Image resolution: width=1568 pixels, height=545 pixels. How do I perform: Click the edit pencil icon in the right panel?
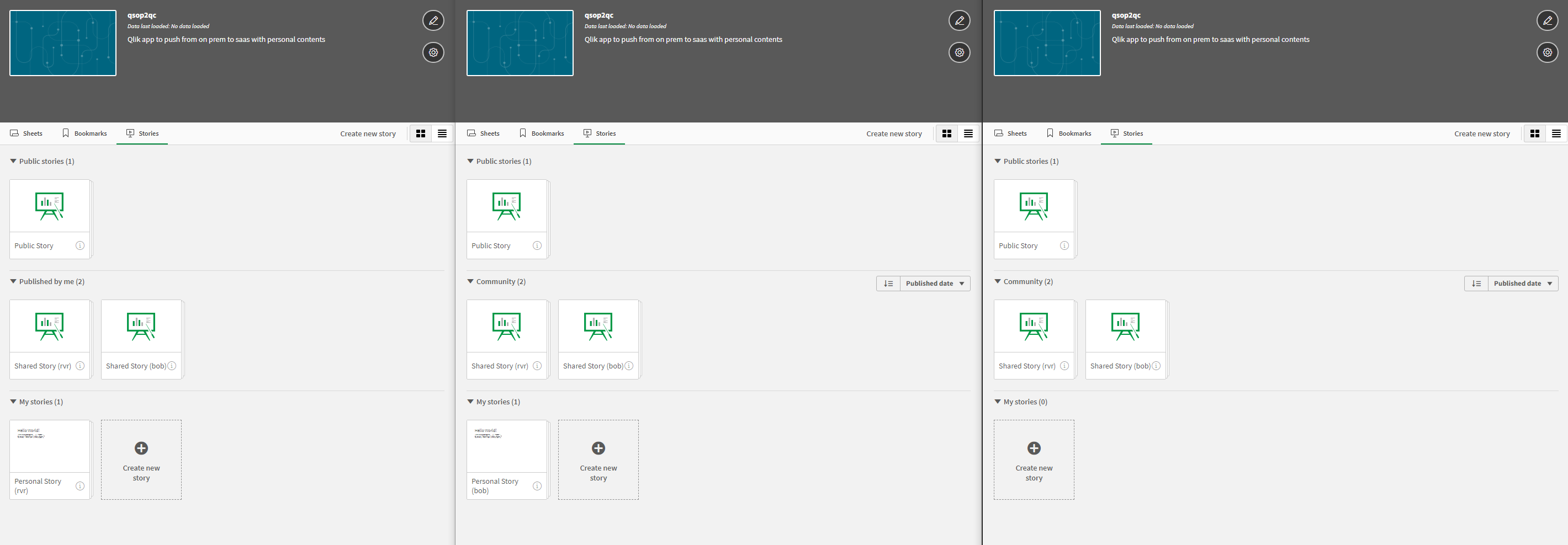[x=1548, y=20]
